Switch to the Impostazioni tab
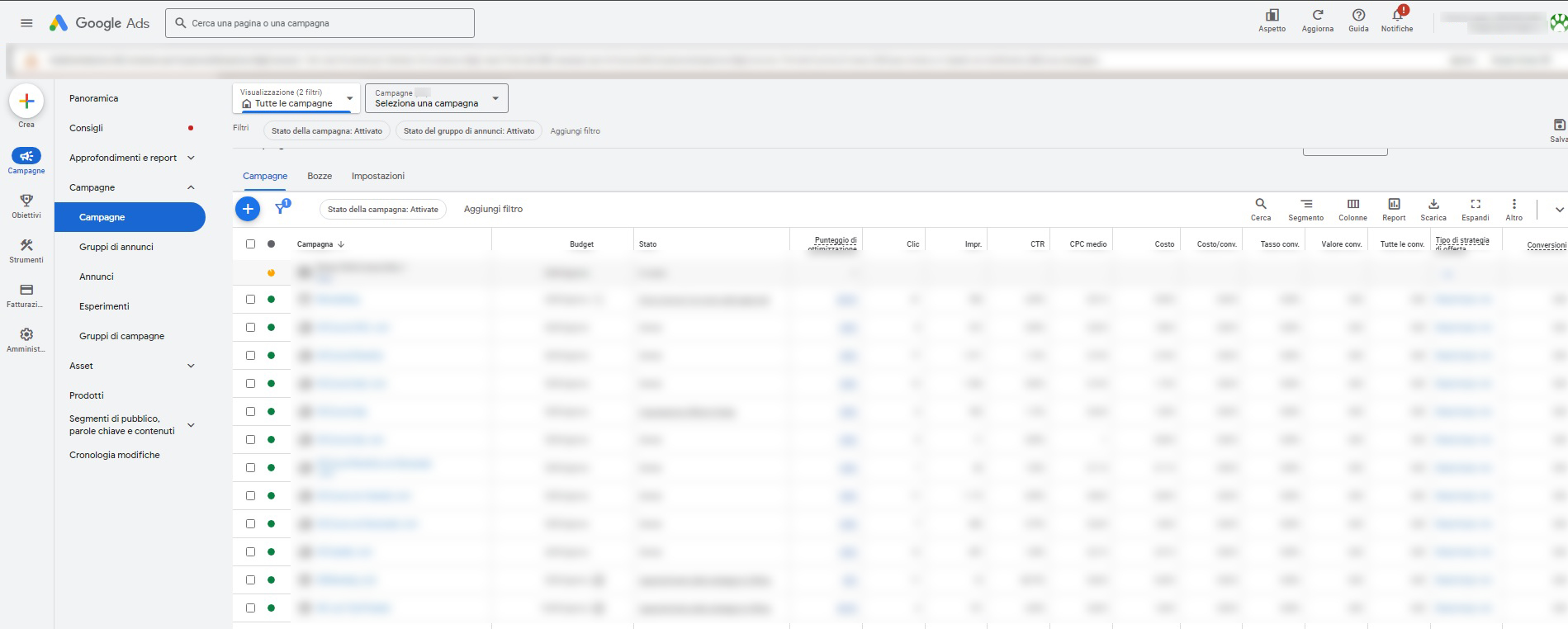Screen dimensions: 1568x629 click(377, 176)
